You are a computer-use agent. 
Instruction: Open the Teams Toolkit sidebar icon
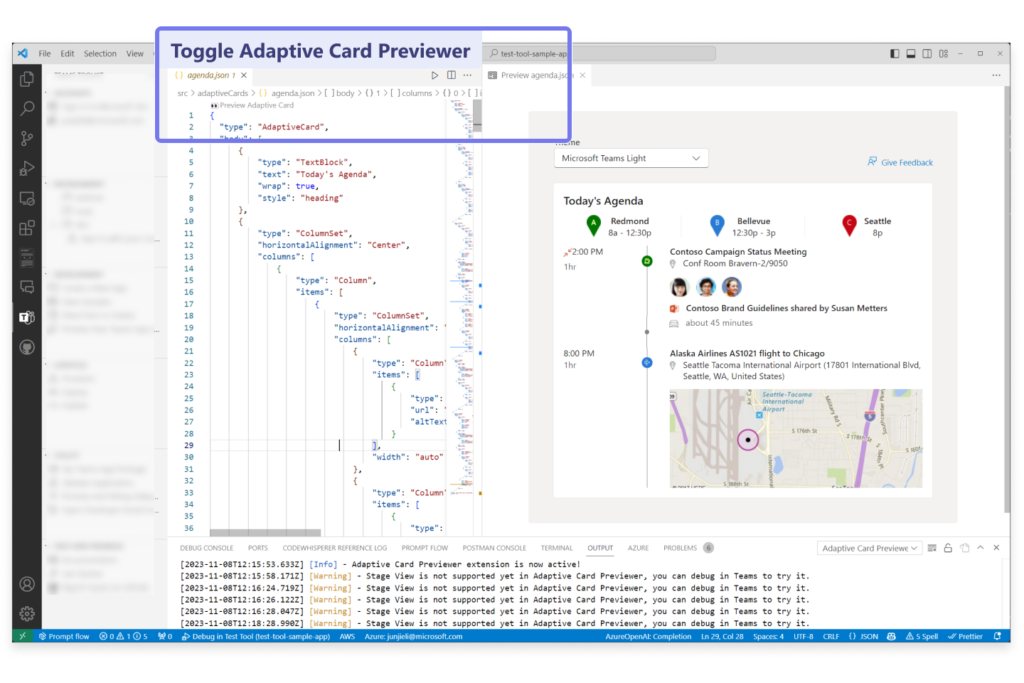click(27, 317)
